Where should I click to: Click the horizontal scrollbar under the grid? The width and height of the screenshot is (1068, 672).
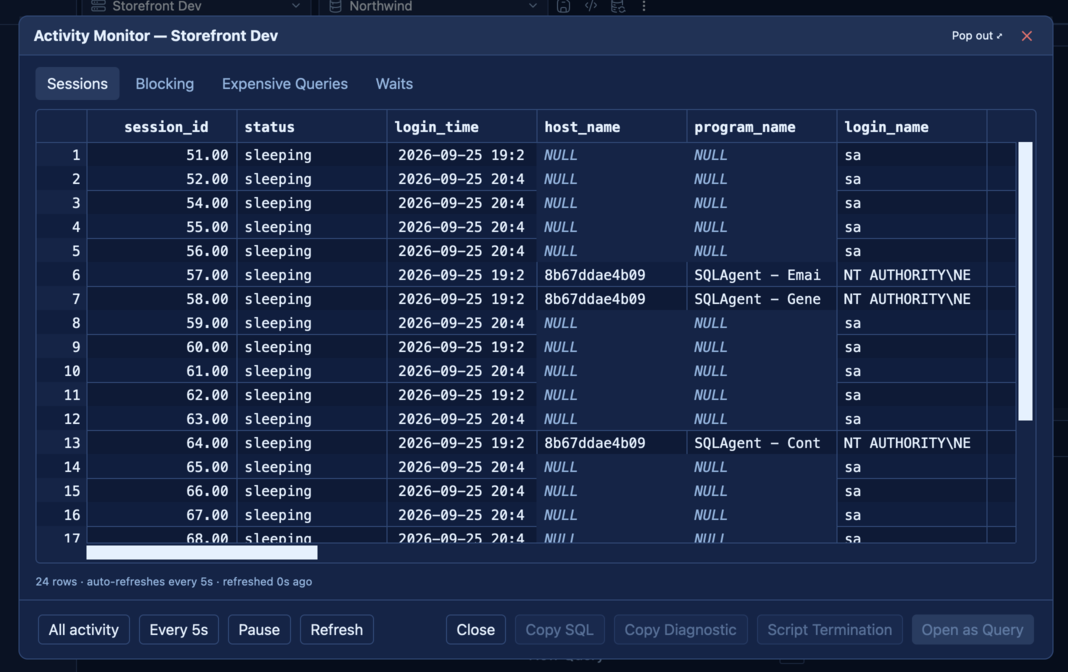(x=202, y=552)
